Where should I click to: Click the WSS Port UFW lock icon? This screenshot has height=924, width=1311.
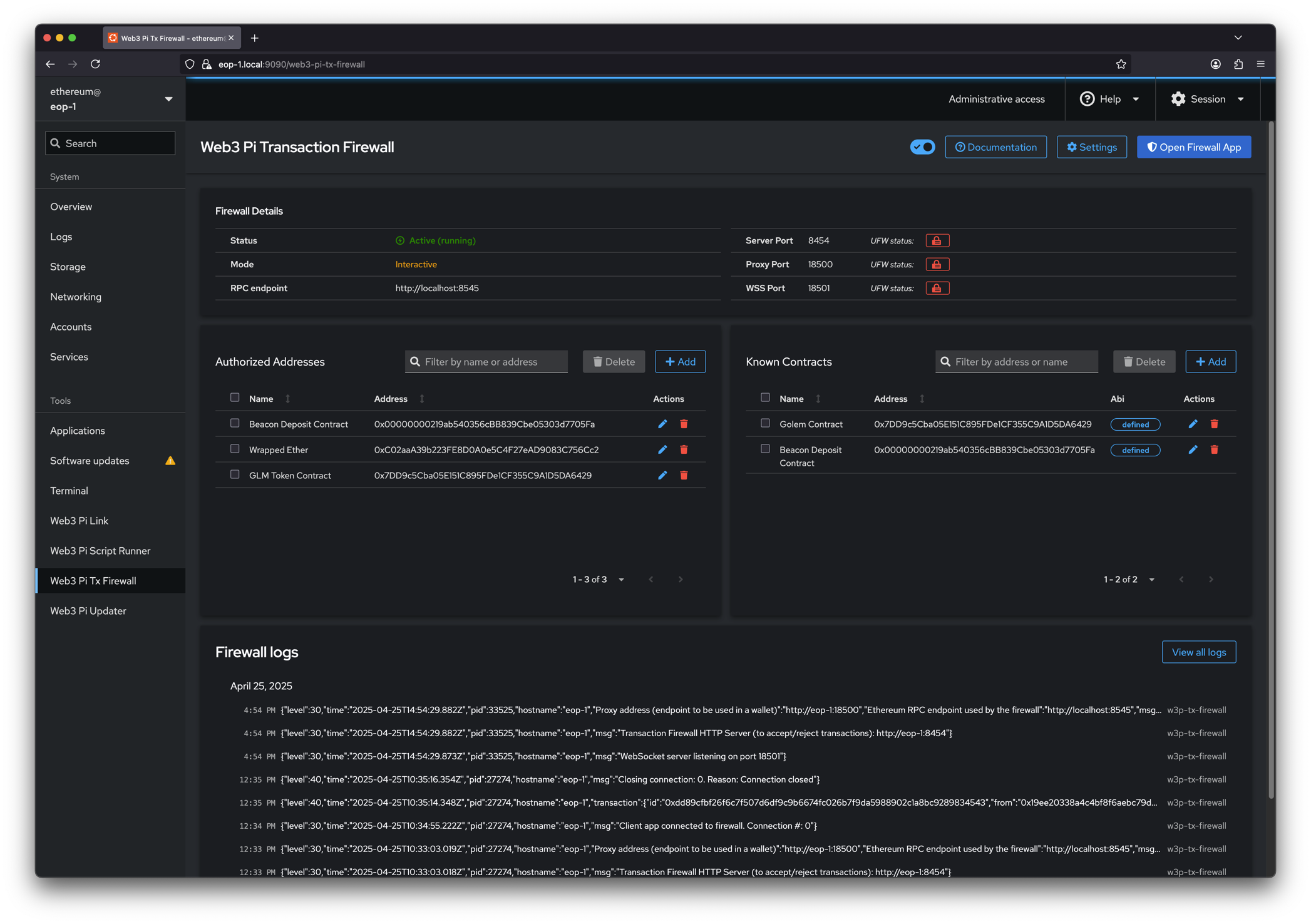(937, 288)
